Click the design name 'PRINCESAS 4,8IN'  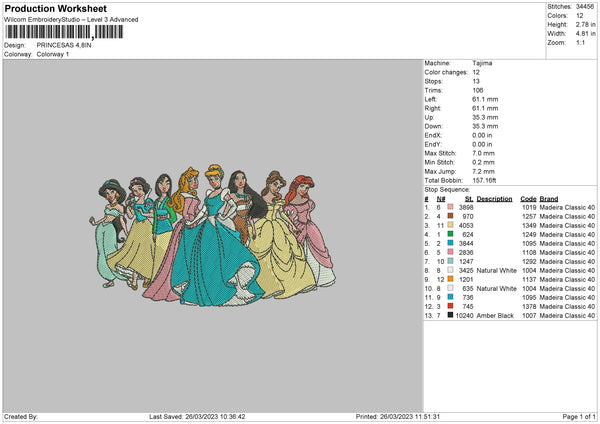coord(64,45)
